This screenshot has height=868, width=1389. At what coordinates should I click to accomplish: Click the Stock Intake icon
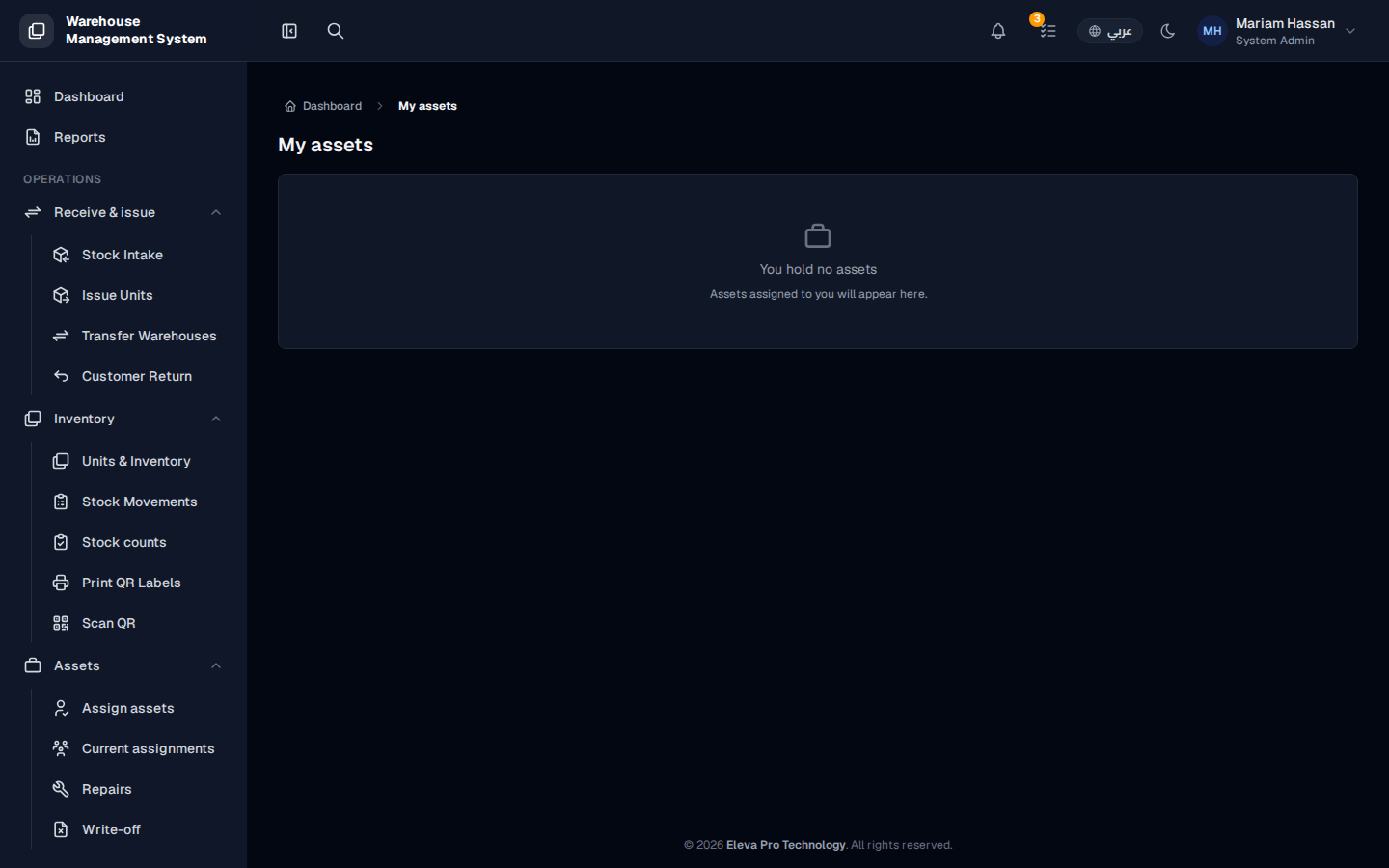point(61,255)
